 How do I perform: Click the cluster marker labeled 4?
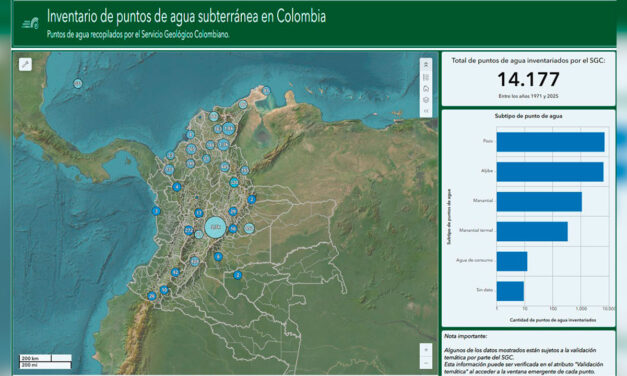pyautogui.click(x=177, y=187)
